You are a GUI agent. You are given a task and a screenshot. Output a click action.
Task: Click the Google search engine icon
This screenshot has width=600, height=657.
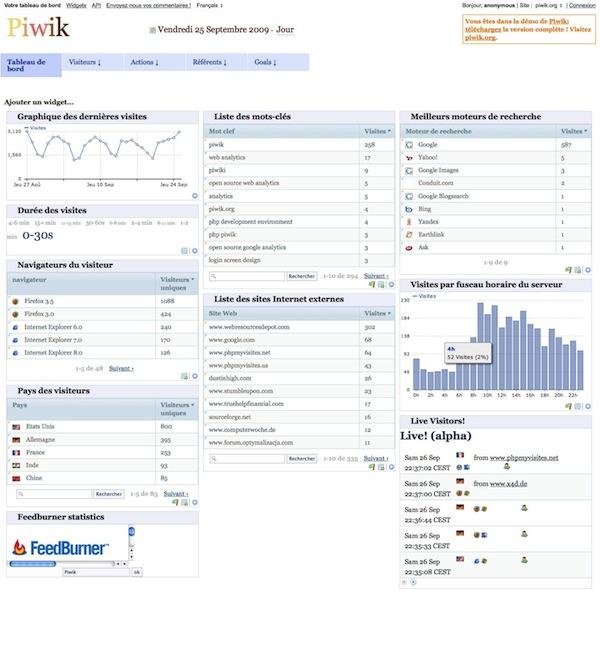click(409, 145)
